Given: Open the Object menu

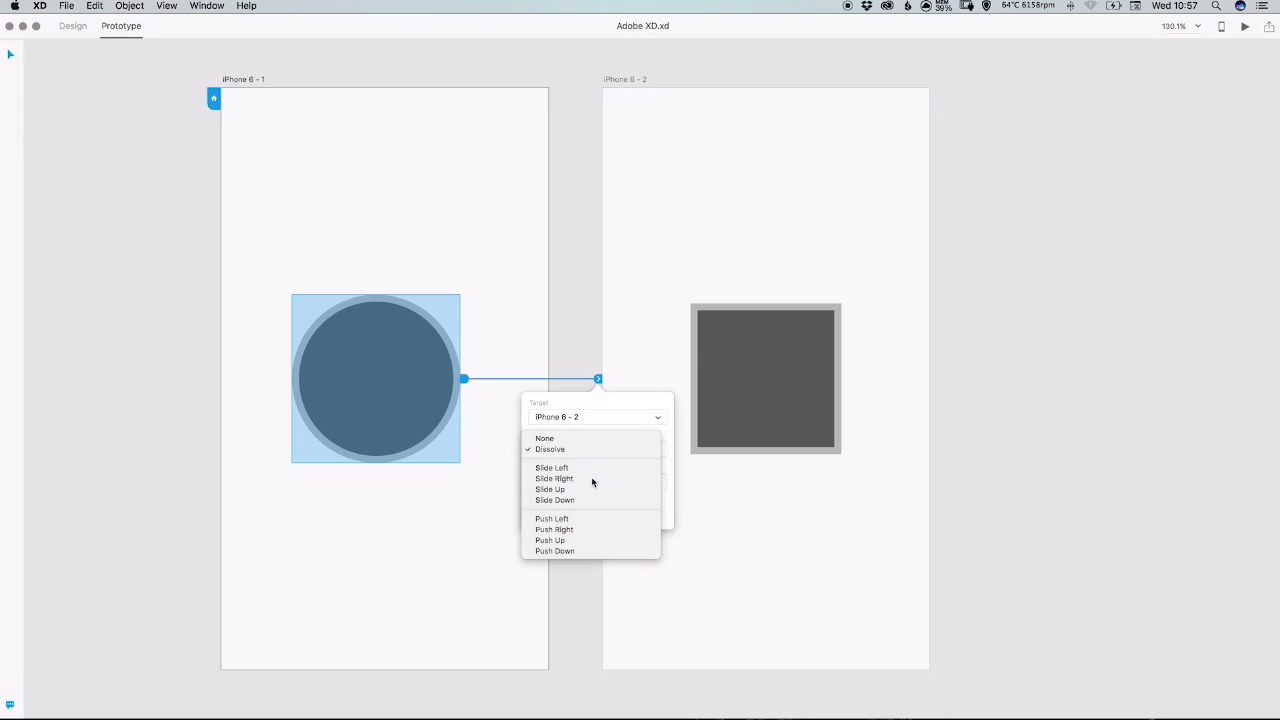Looking at the screenshot, I should pyautogui.click(x=130, y=6).
